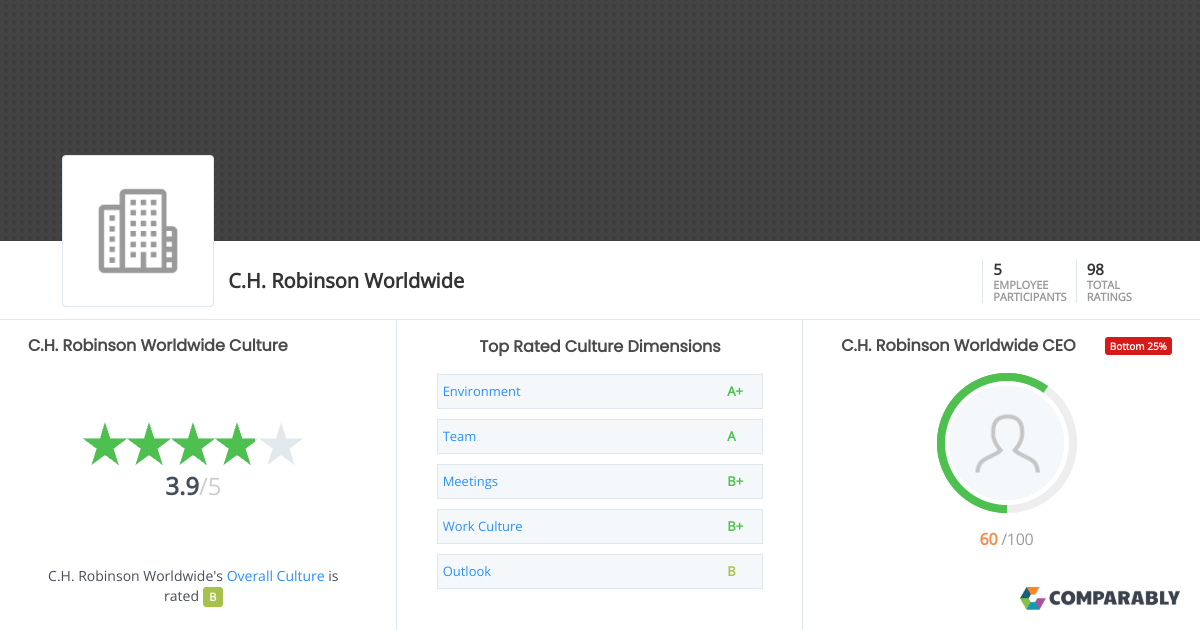Click the Comparably logo
Screen dimensions: 1200x630
pyautogui.click(x=1100, y=598)
